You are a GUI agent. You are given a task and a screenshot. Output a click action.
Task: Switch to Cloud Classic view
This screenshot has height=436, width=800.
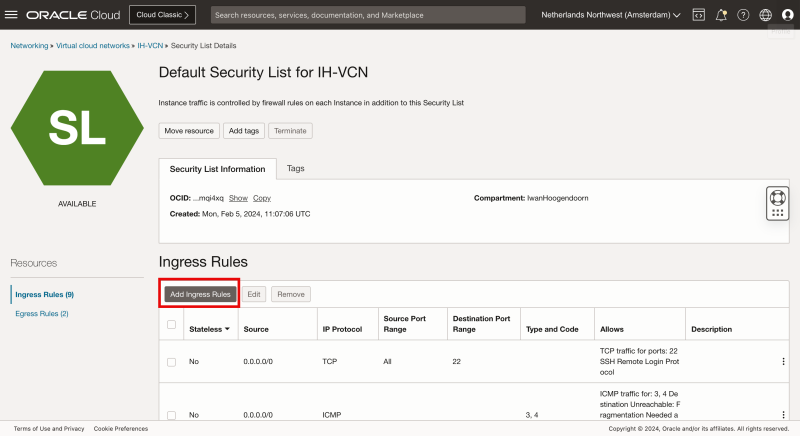tap(162, 15)
